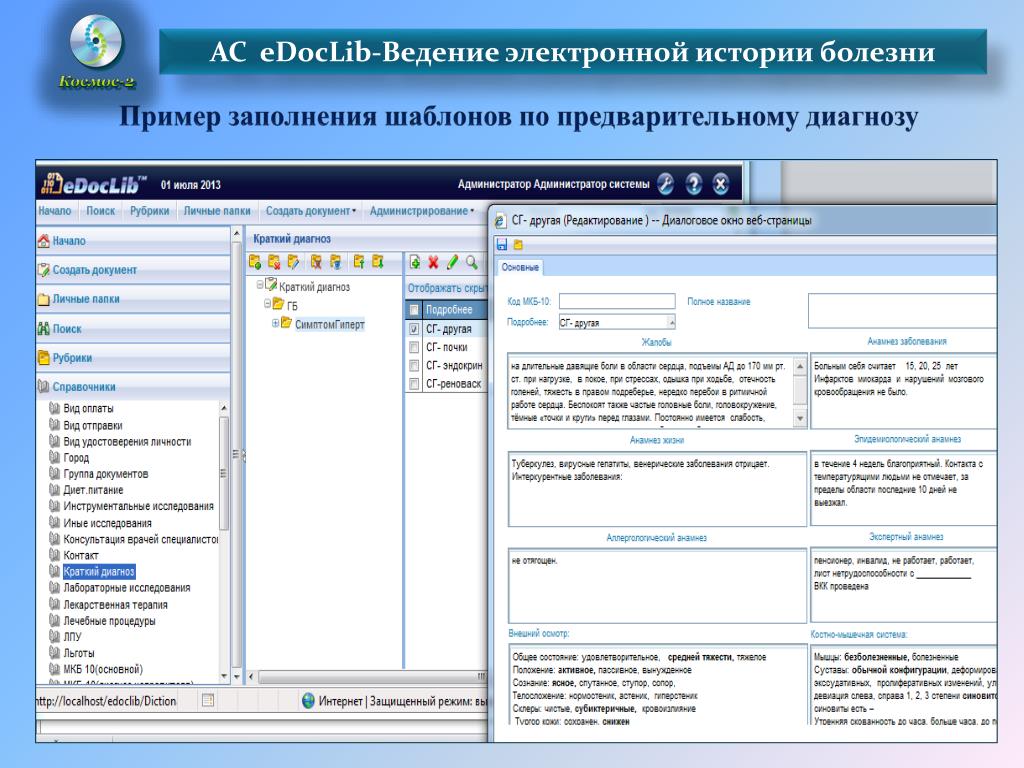Open Личные папки in the left sidebar
Screen dimensions: 1024x768
tap(133, 299)
